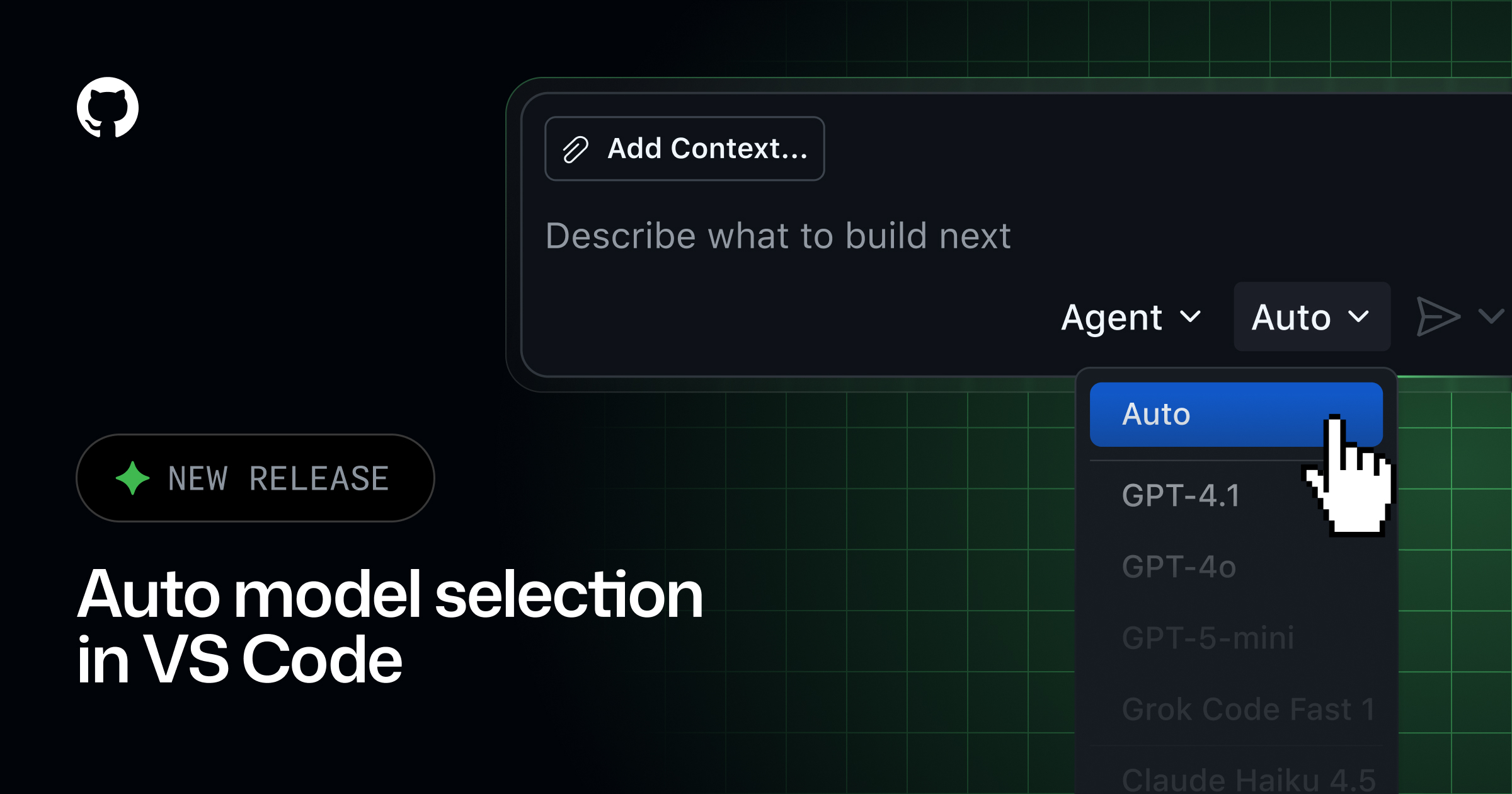The width and height of the screenshot is (1512, 794).
Task: Select the highlighted Auto option in the list
Action: [1157, 414]
